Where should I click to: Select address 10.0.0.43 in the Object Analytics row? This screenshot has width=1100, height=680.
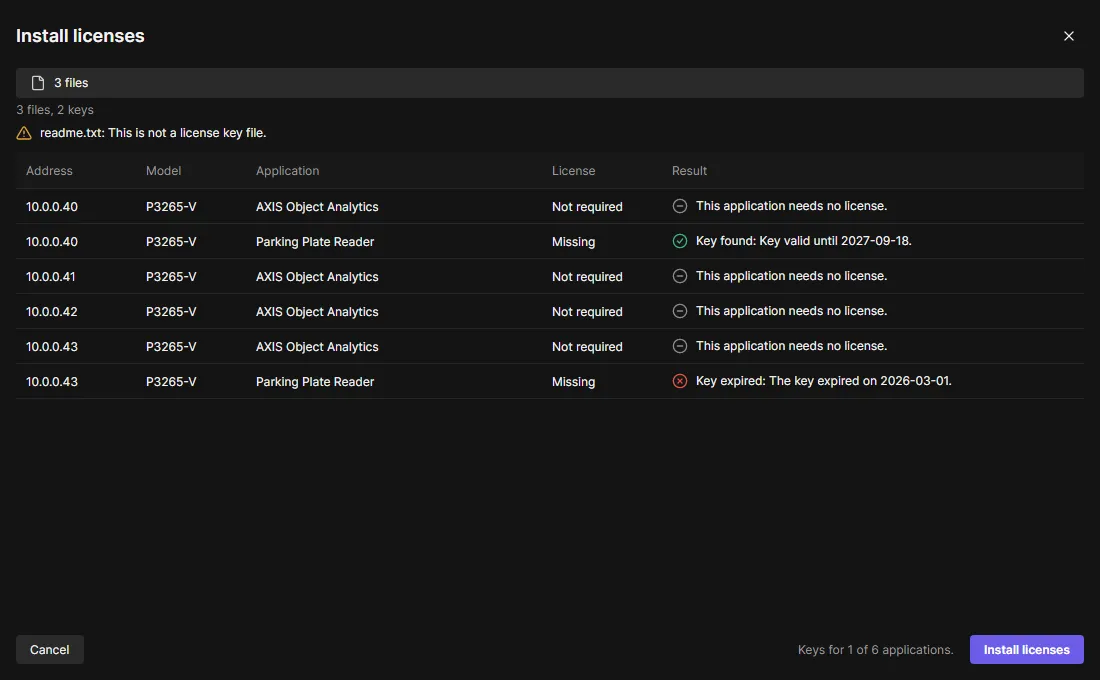tap(52, 347)
